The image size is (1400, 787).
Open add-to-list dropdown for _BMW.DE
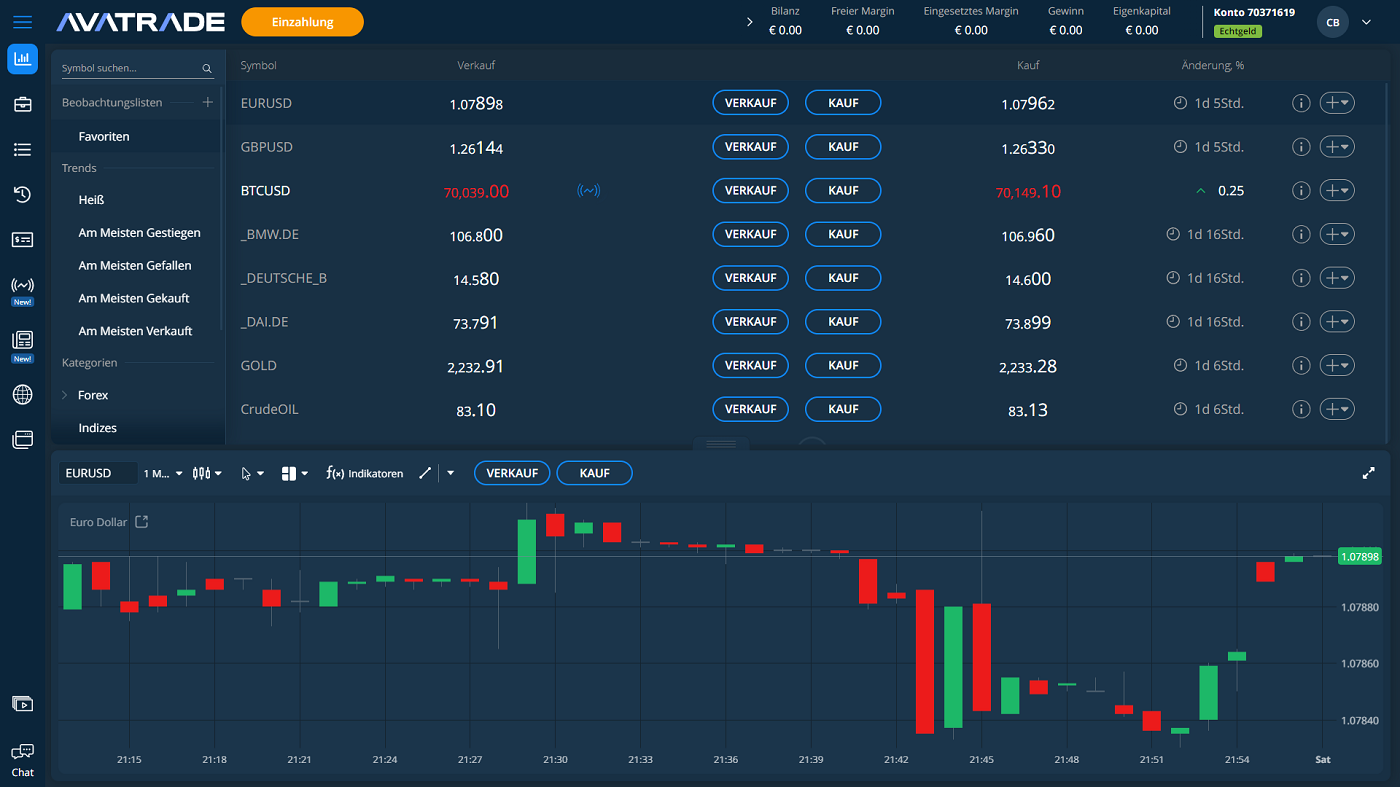coord(1338,234)
